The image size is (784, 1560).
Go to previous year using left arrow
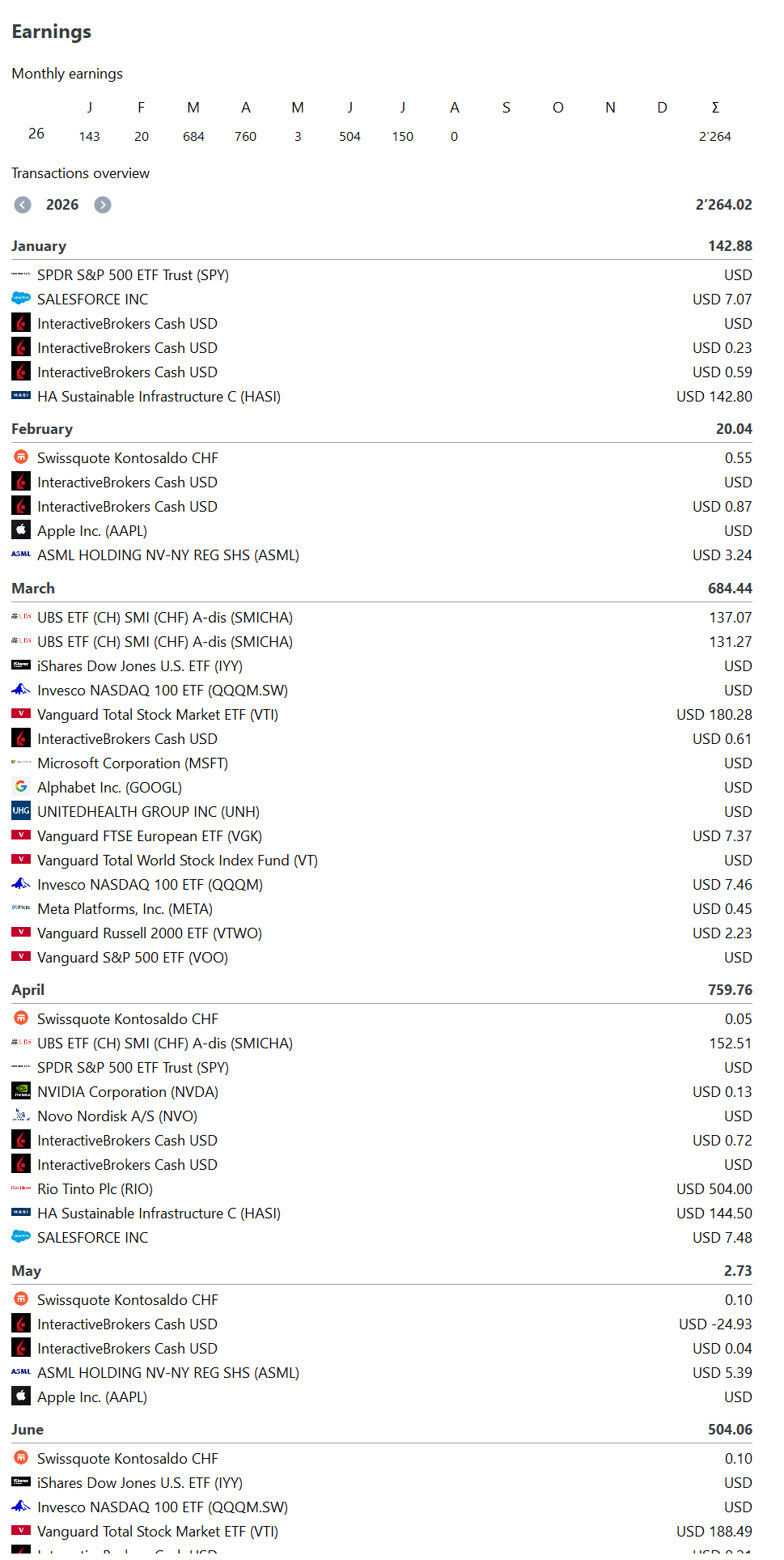[23, 205]
